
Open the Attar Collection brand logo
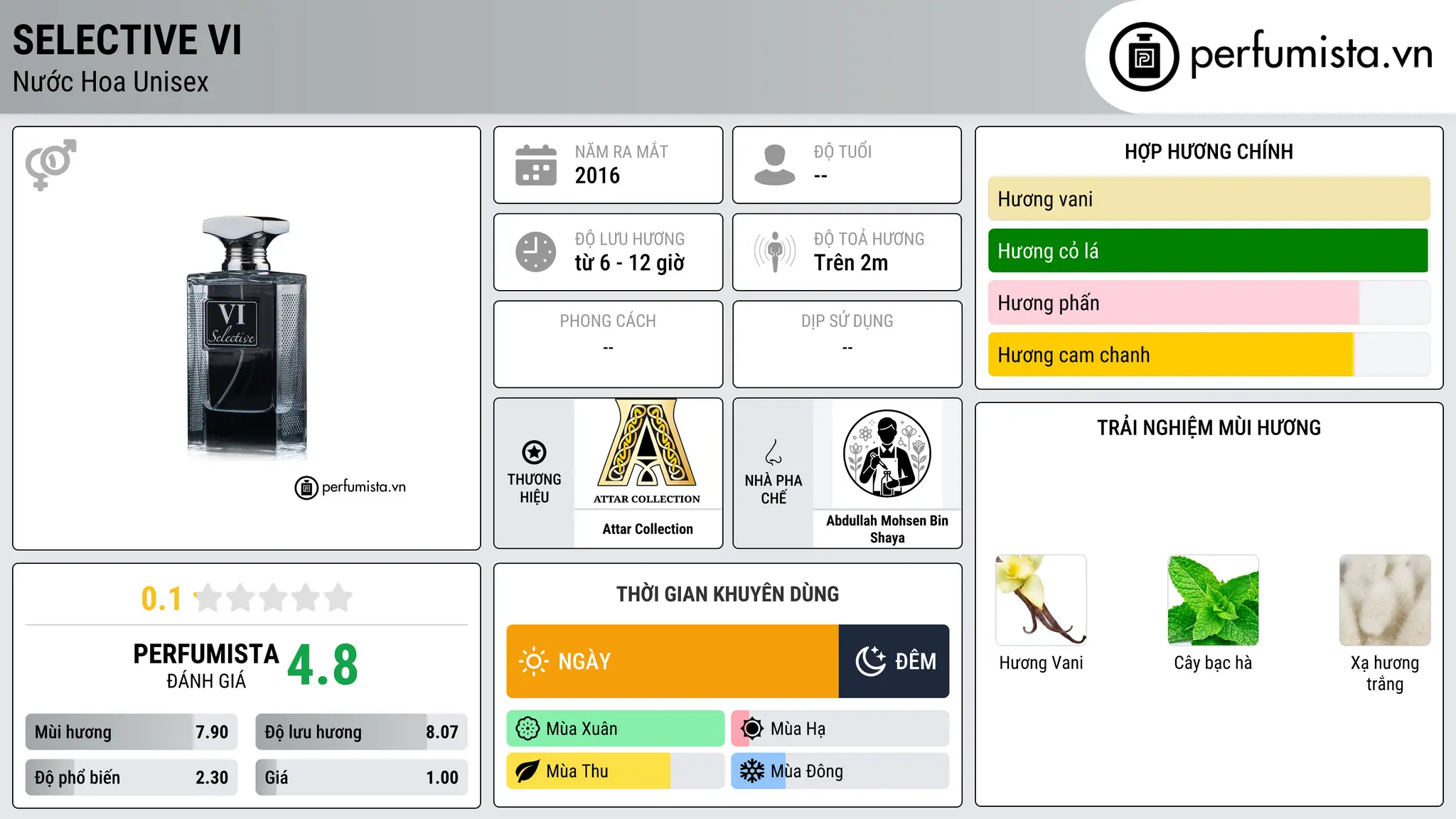point(647,452)
